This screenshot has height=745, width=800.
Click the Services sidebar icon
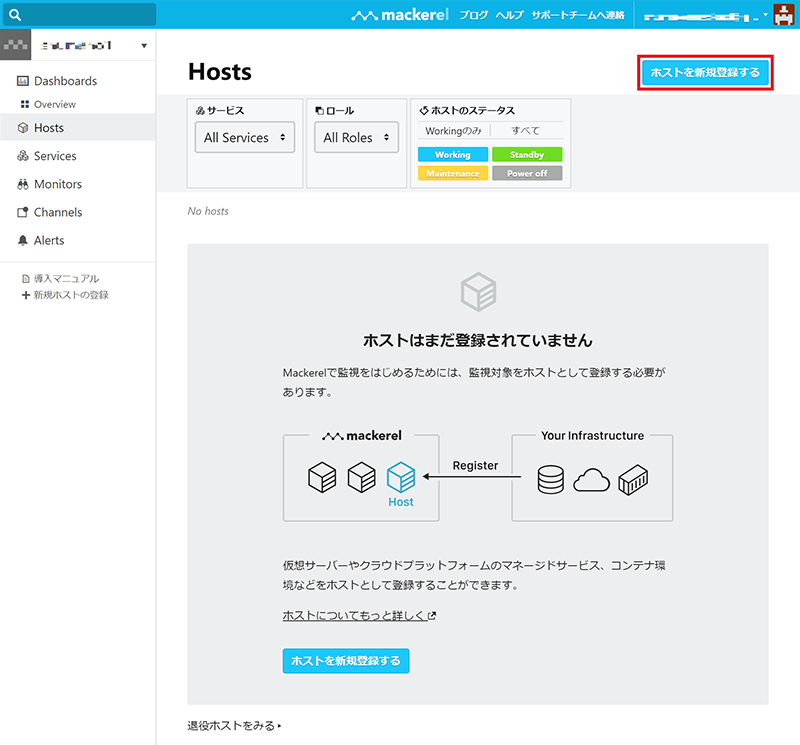point(24,156)
